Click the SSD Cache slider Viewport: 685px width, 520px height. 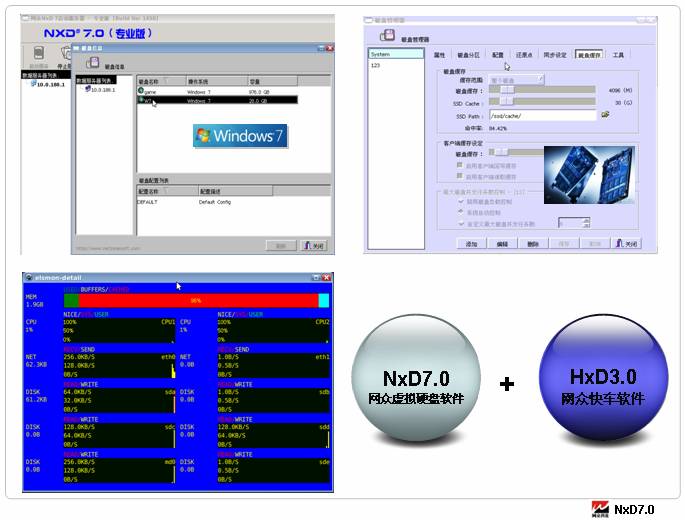(542, 102)
